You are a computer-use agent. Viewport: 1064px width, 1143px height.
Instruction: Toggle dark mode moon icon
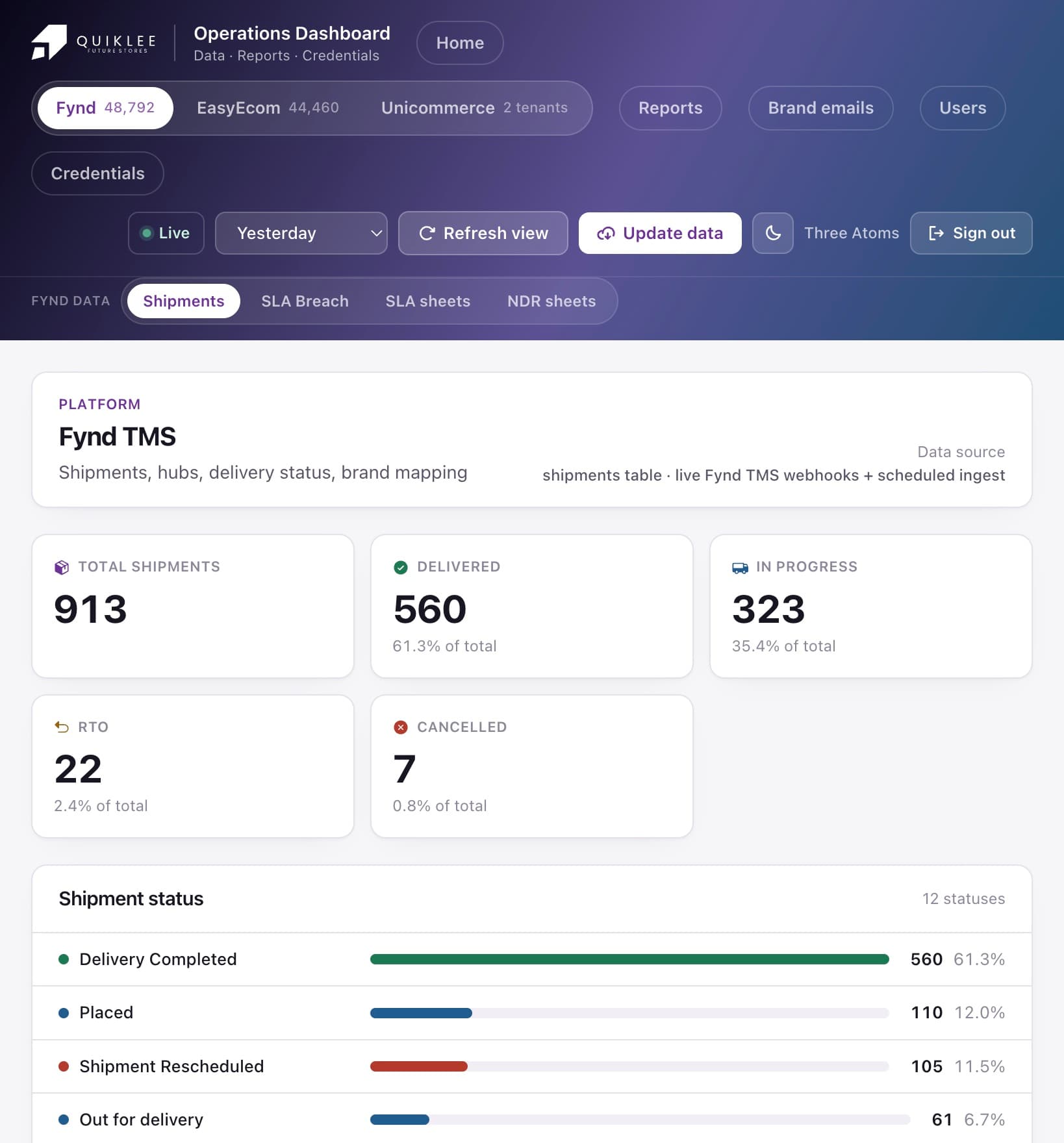pos(772,233)
